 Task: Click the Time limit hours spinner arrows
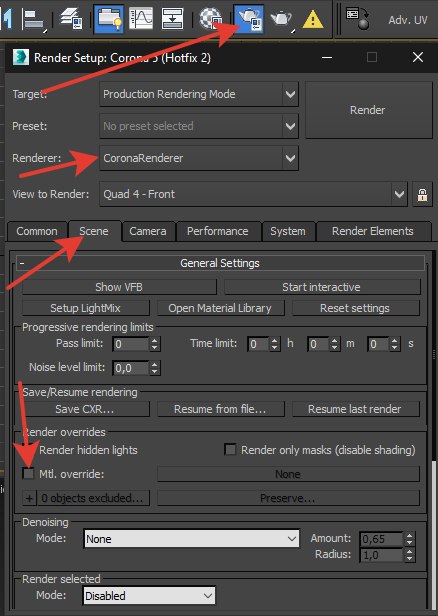(275, 344)
